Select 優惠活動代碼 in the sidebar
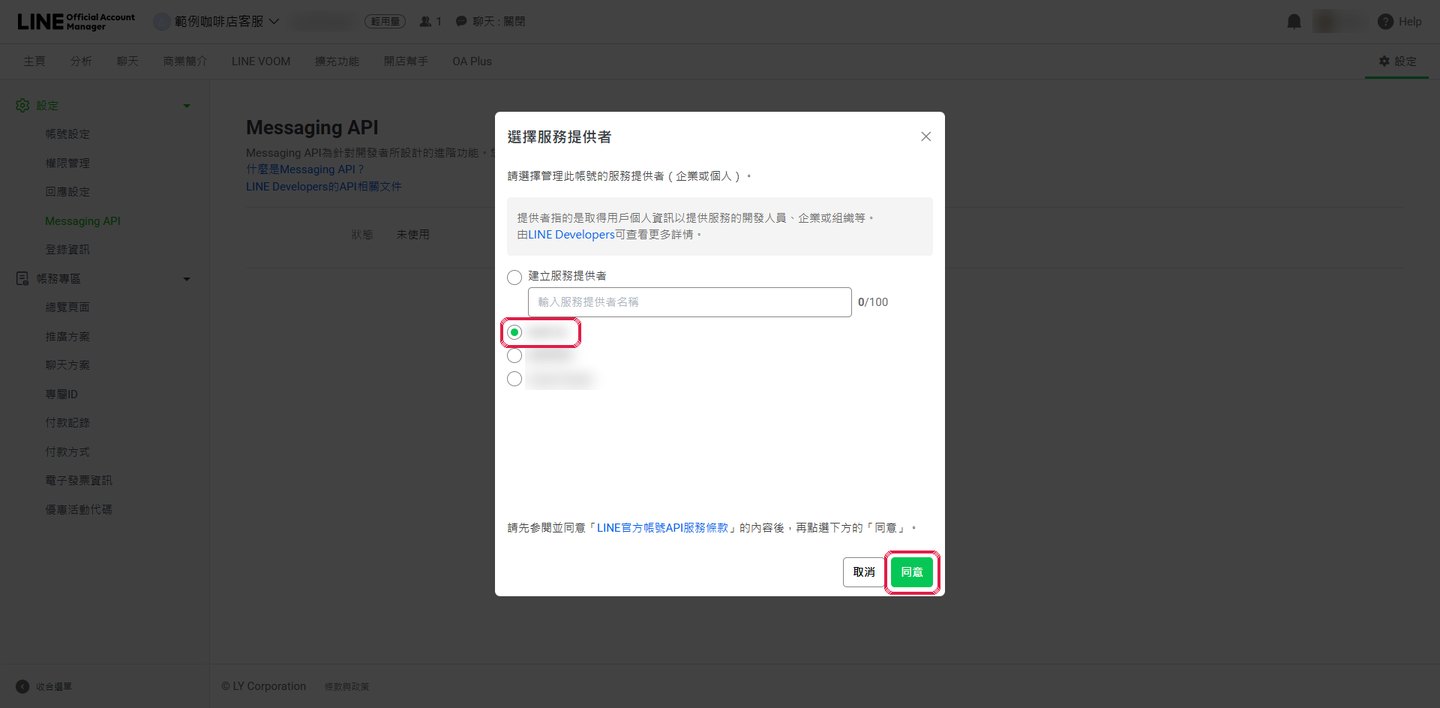1440x708 pixels. click(x=79, y=510)
